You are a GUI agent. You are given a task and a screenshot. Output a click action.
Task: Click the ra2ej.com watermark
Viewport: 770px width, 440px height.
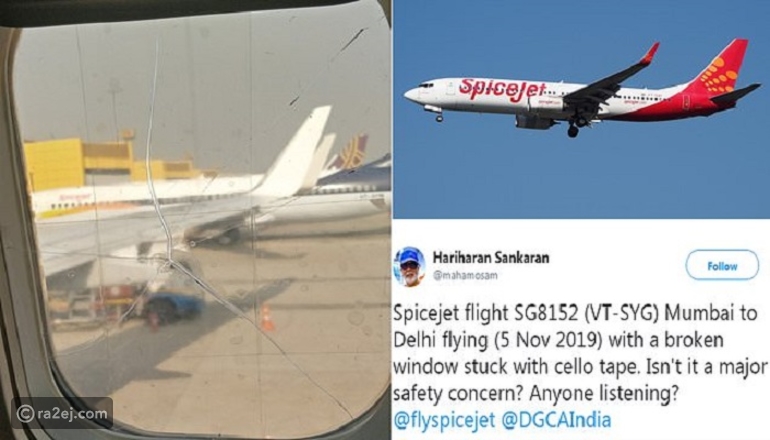click(x=62, y=413)
